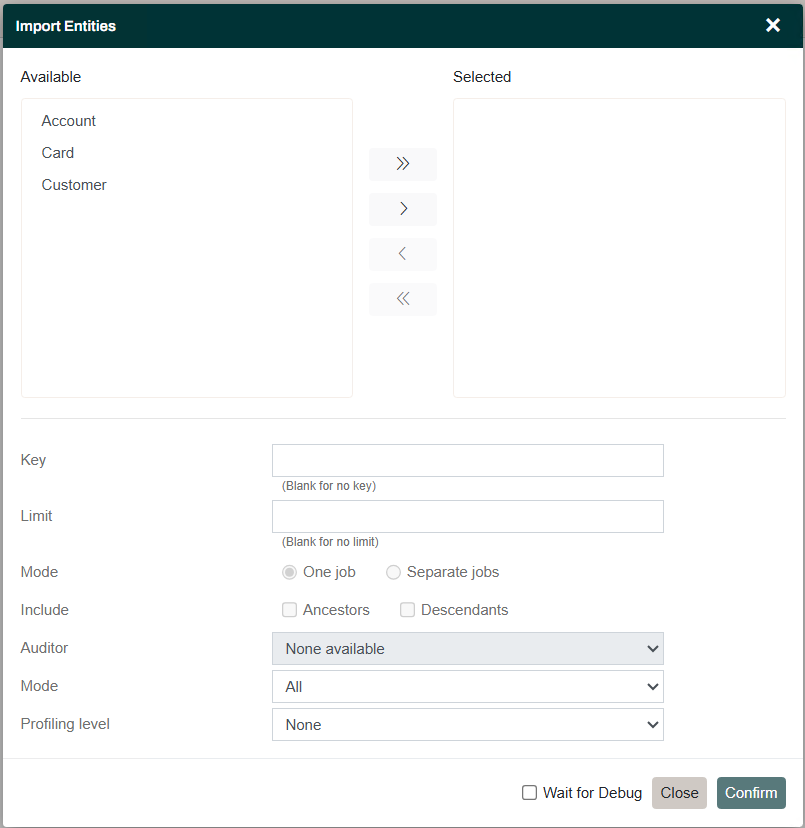
Task: Click the single left arrow transfer button
Action: pyautogui.click(x=402, y=254)
